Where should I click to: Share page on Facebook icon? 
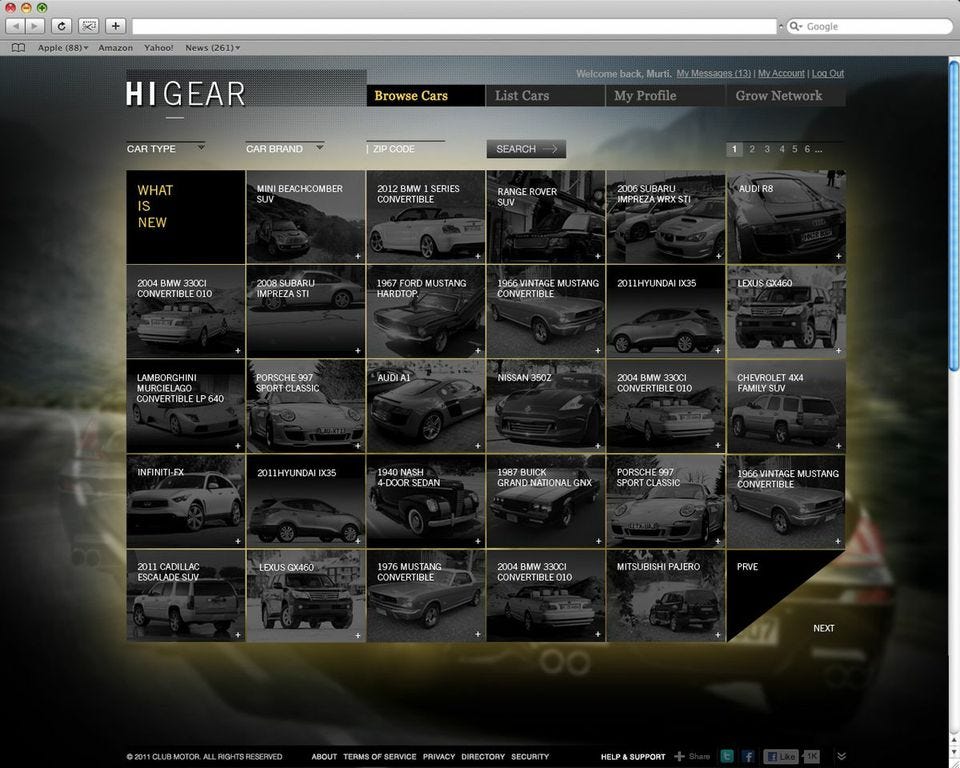click(x=748, y=756)
